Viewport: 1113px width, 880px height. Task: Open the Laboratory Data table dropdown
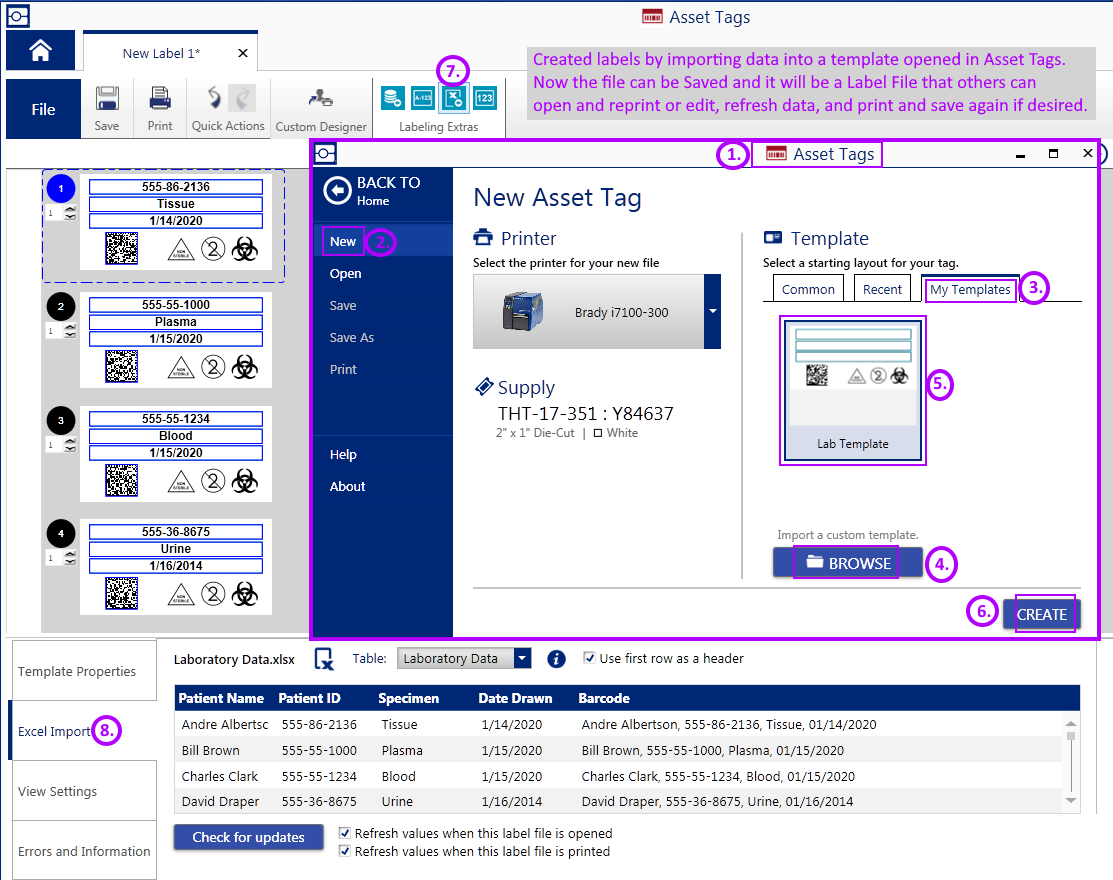pos(522,658)
